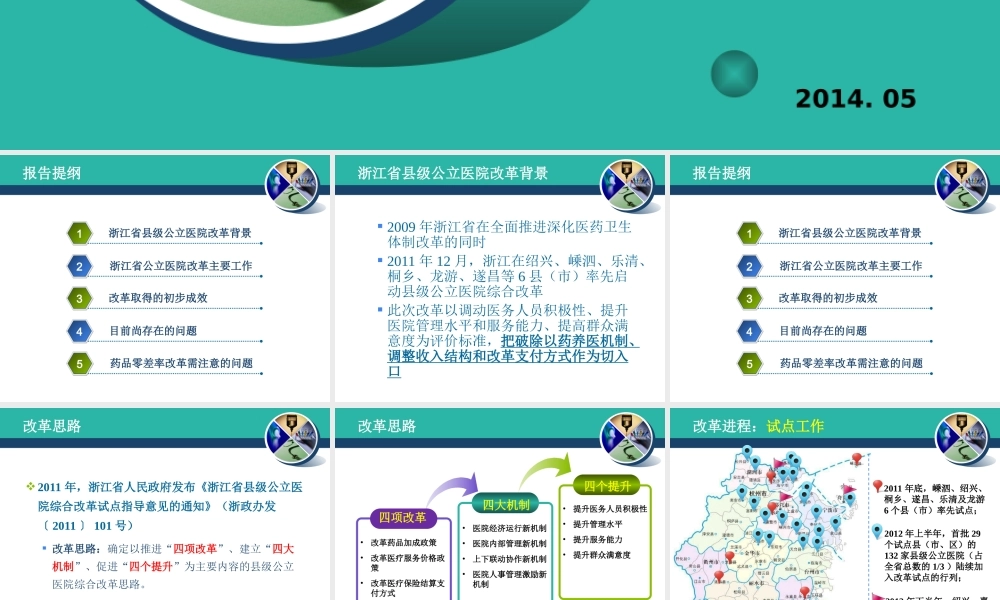Click the teal sphere decoration beside 2014.05
Viewport: 1000px width, 600px height.
735,75
